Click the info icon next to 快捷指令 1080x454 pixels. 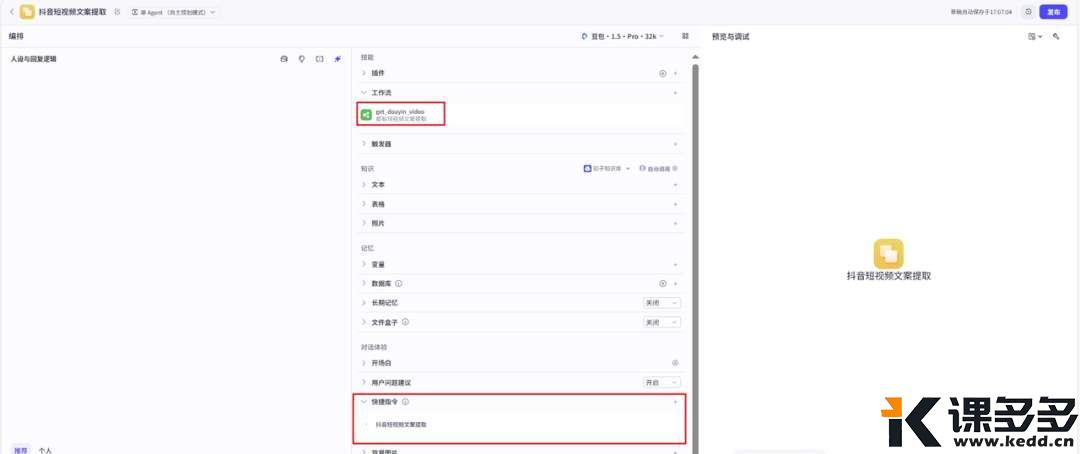406,402
